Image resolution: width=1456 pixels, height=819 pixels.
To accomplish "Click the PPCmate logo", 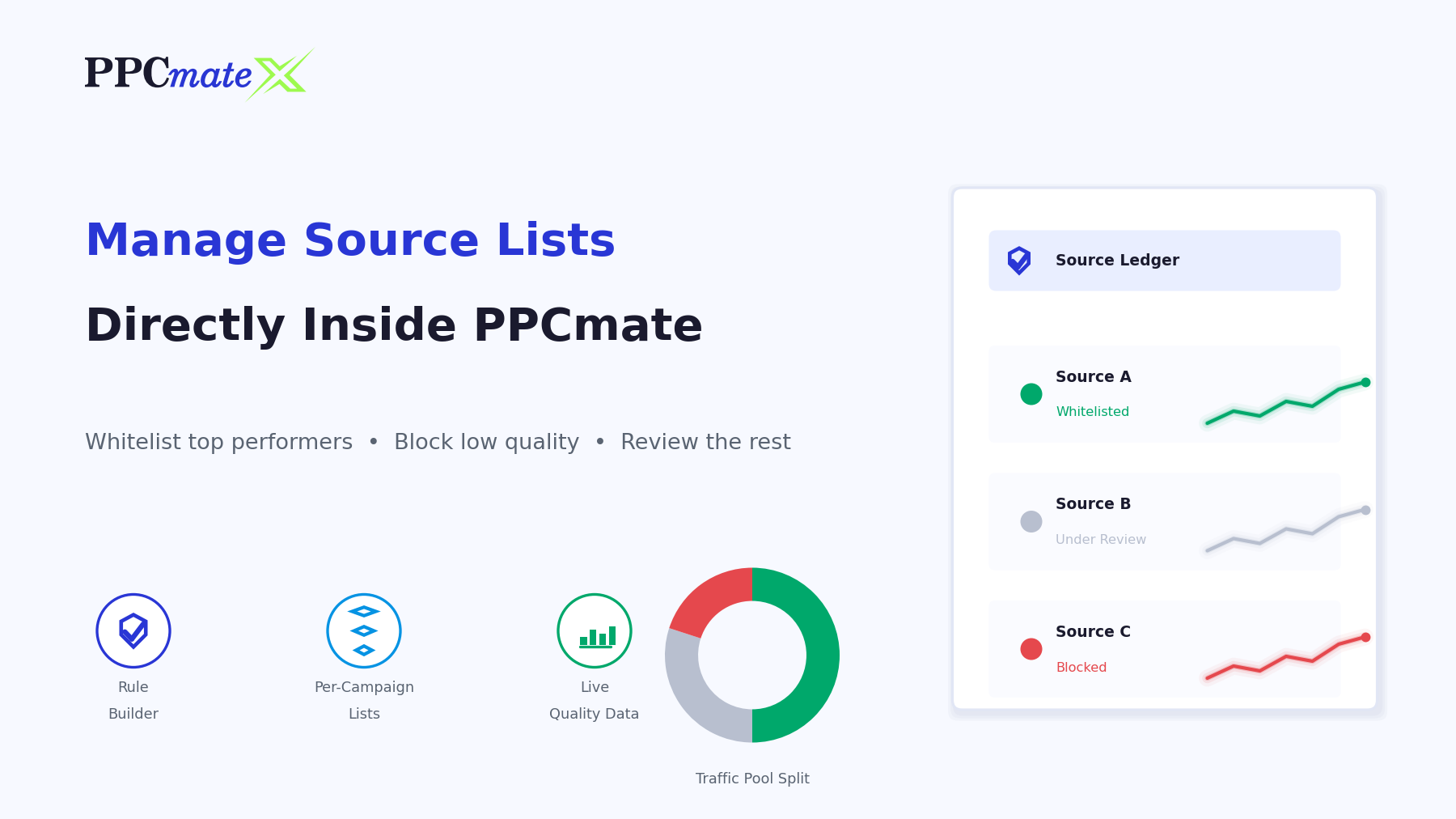I will [199, 74].
